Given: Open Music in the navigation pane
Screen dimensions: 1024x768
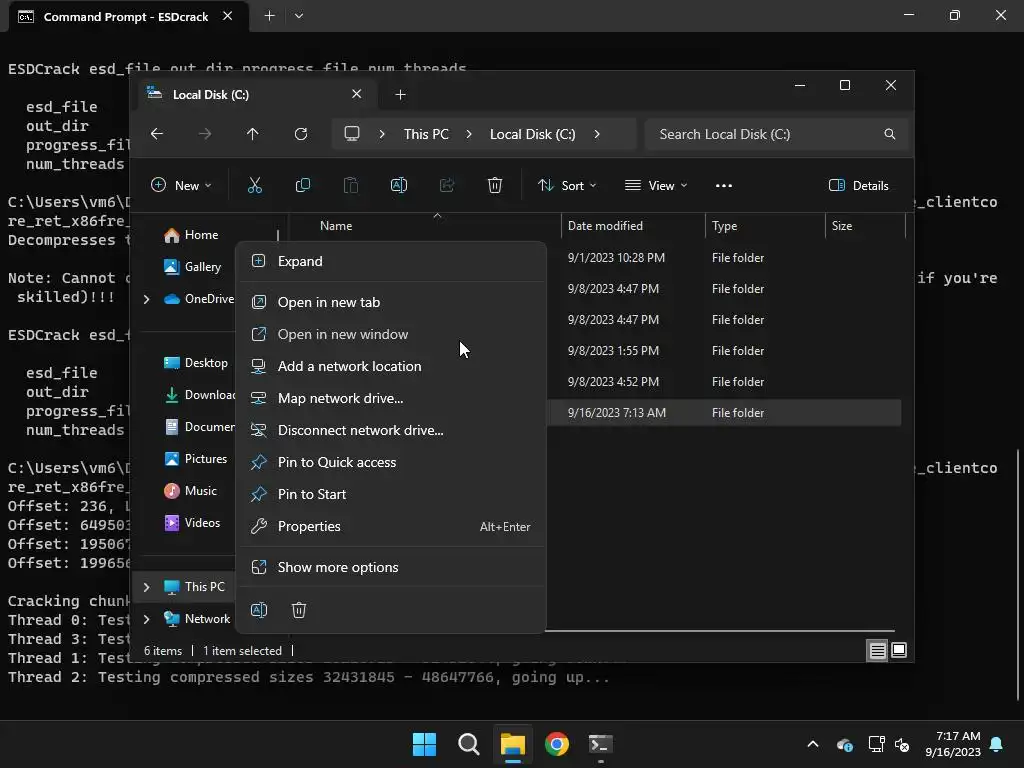Looking at the screenshot, I should click(190, 491).
